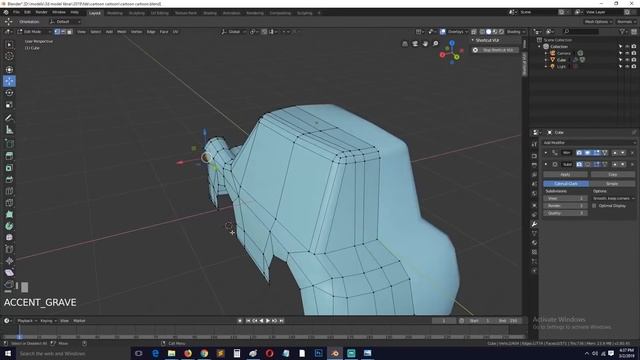The image size is (640, 360).
Task: Open the Render menu in top bar
Action: coord(41,12)
